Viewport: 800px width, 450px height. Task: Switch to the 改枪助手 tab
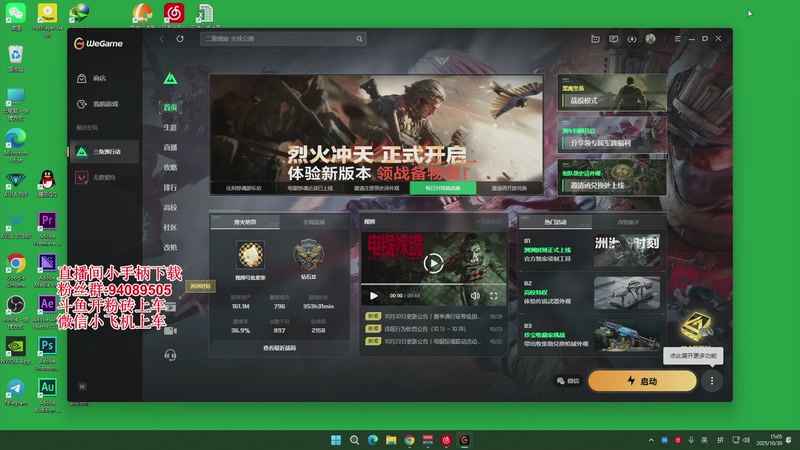628,222
